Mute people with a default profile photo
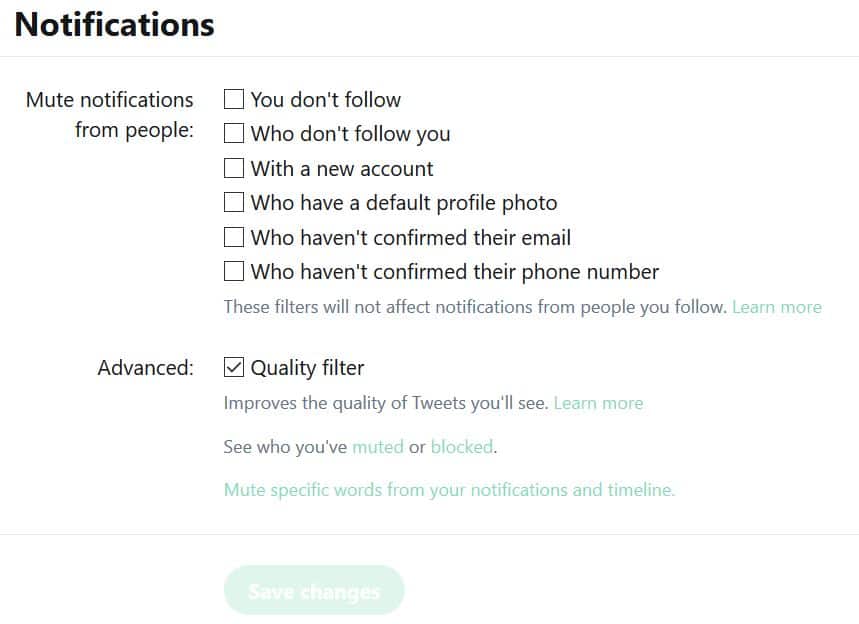 234,202
